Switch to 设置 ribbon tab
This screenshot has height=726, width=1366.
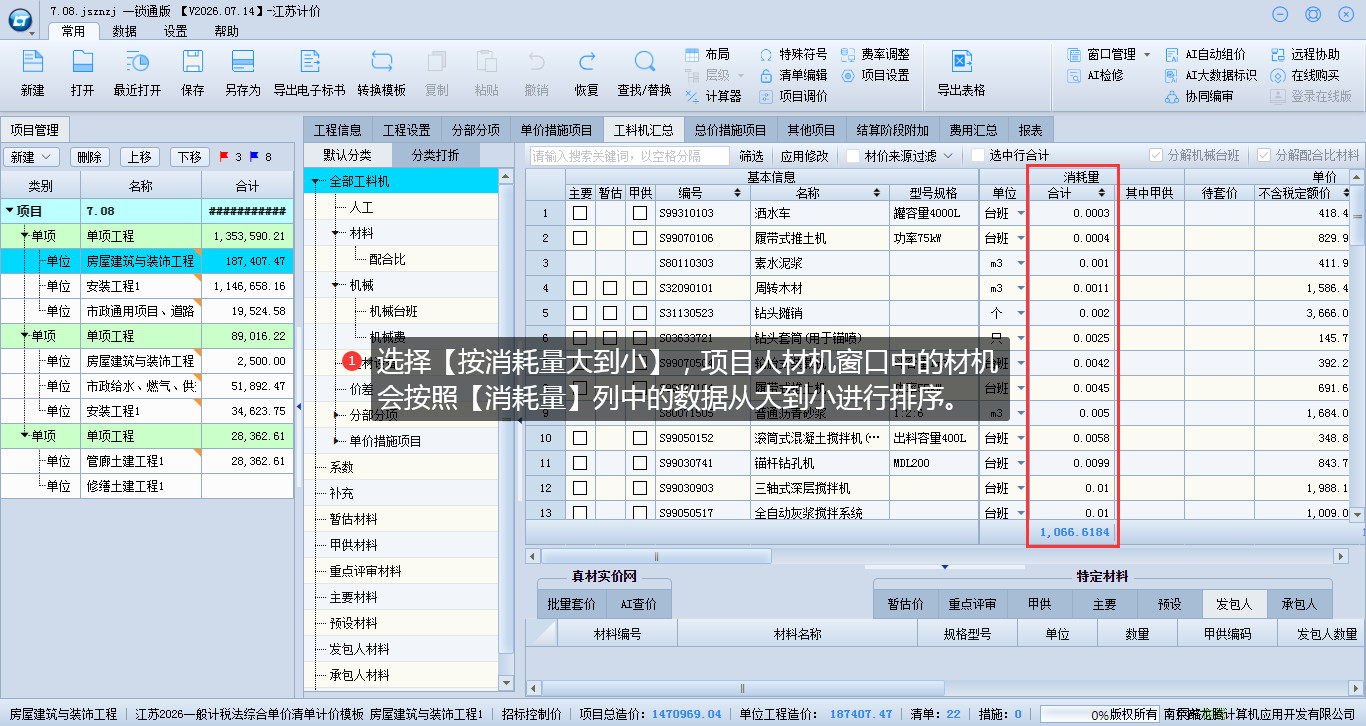point(175,31)
